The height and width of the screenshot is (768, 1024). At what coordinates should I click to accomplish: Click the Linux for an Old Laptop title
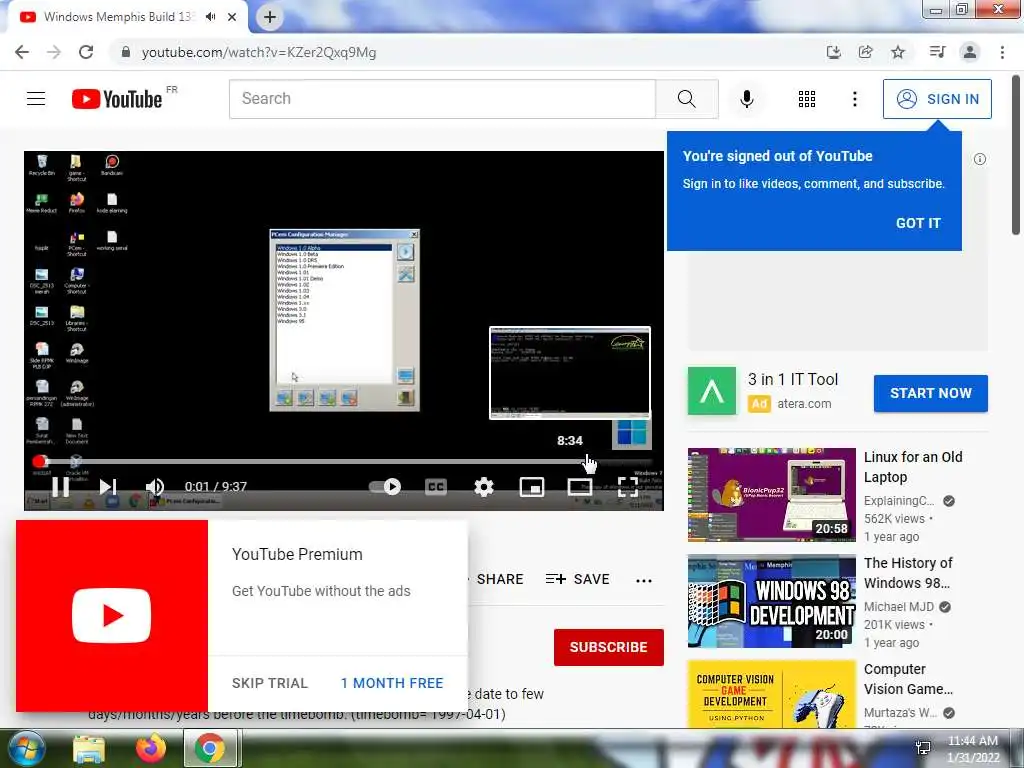913,467
